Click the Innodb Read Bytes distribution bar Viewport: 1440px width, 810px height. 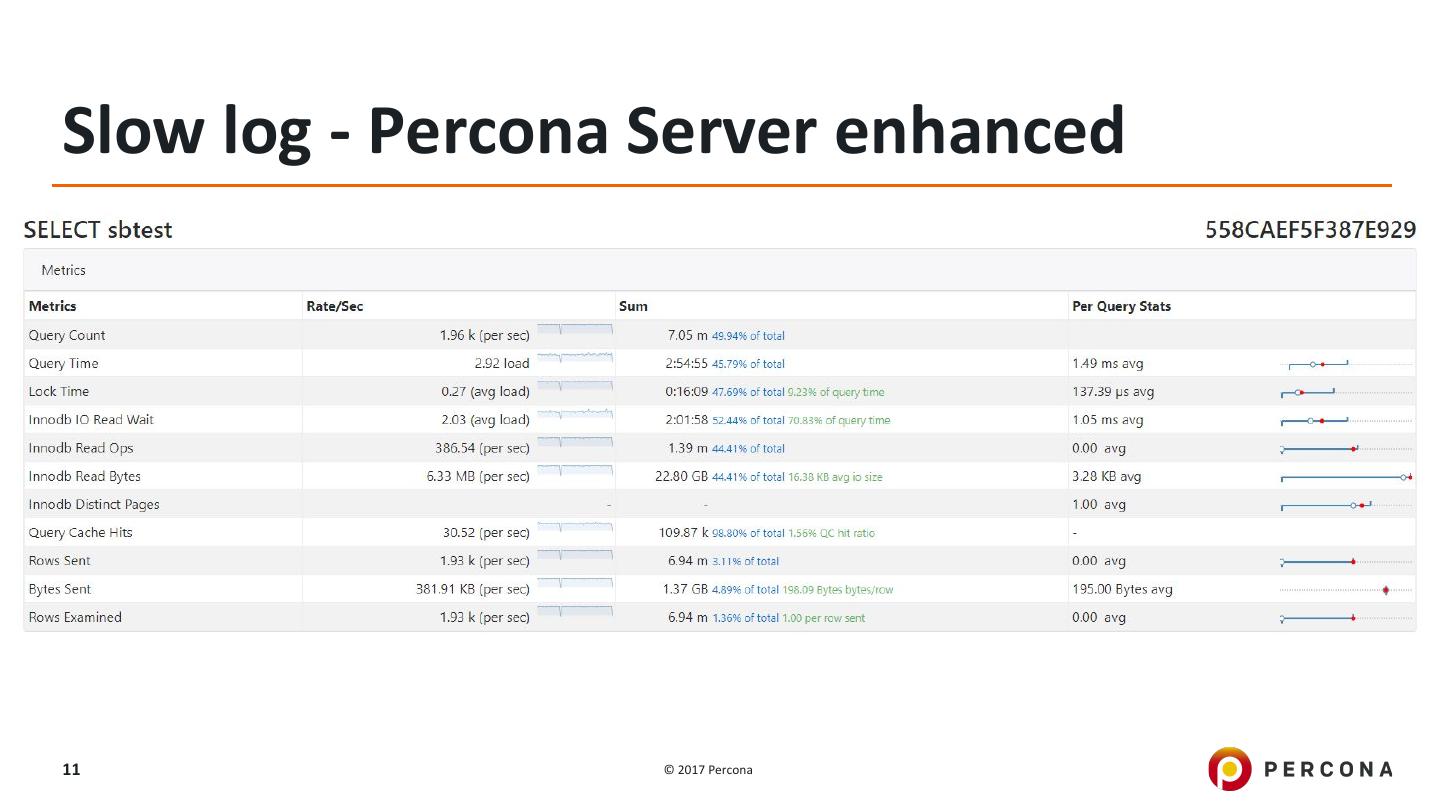click(1345, 477)
